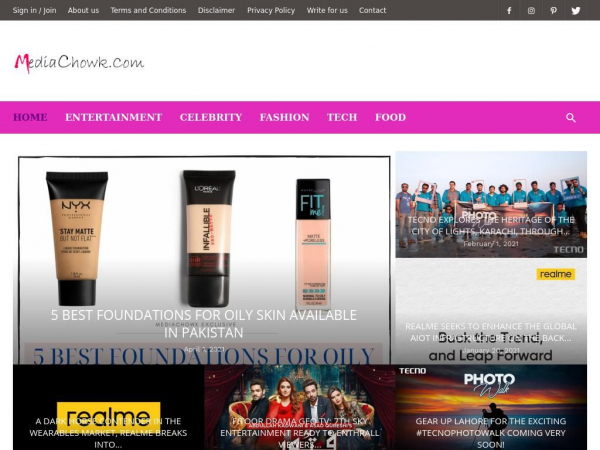Click the NYX Stay Matte foundation image
Screen dimensions: 600x450
pos(77,238)
